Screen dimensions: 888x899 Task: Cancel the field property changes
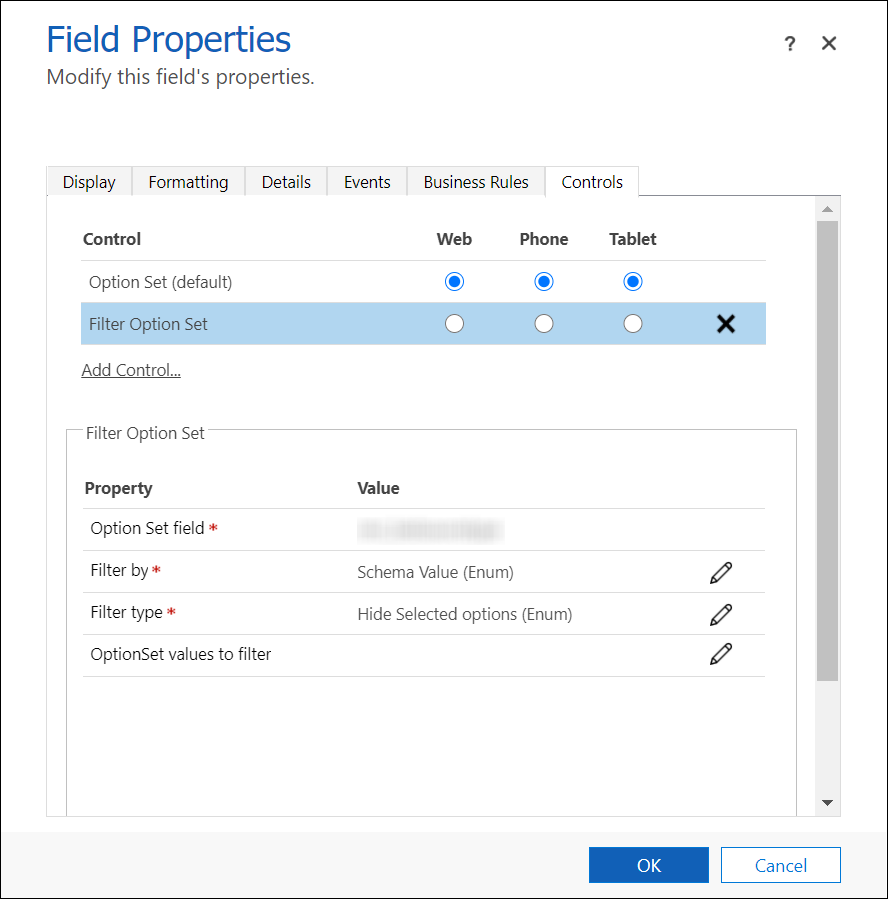[x=780, y=865]
